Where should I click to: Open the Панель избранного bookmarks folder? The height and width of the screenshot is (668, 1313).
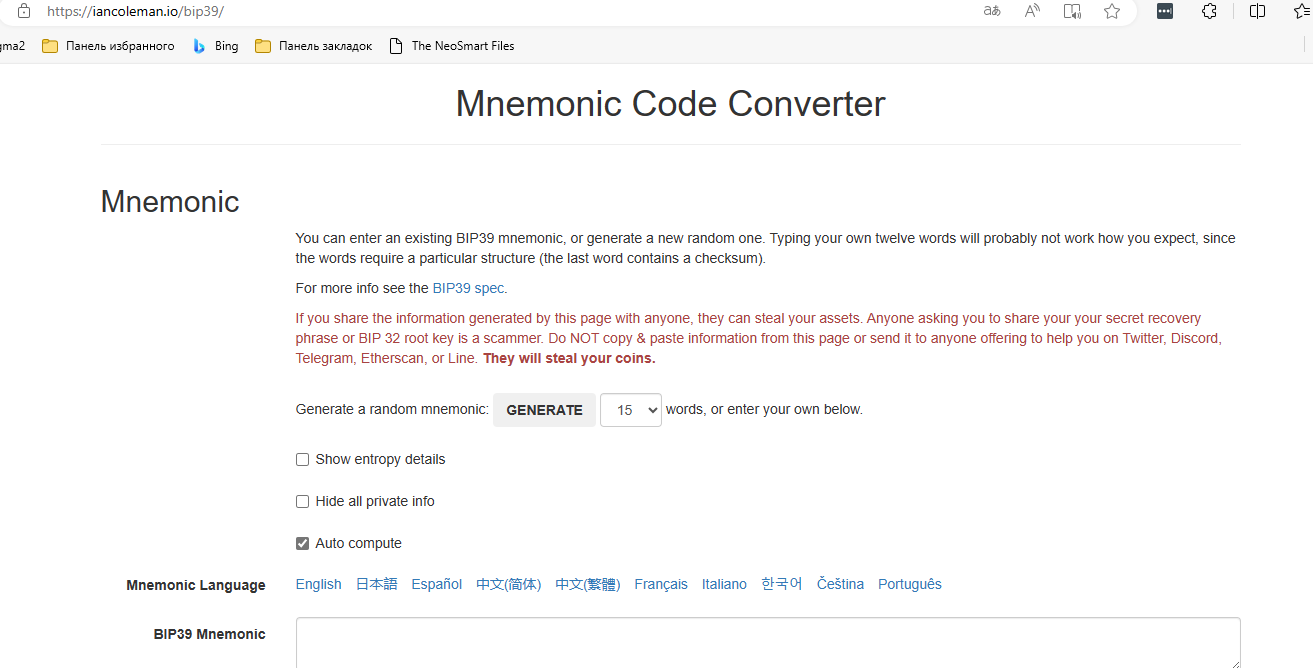108,46
